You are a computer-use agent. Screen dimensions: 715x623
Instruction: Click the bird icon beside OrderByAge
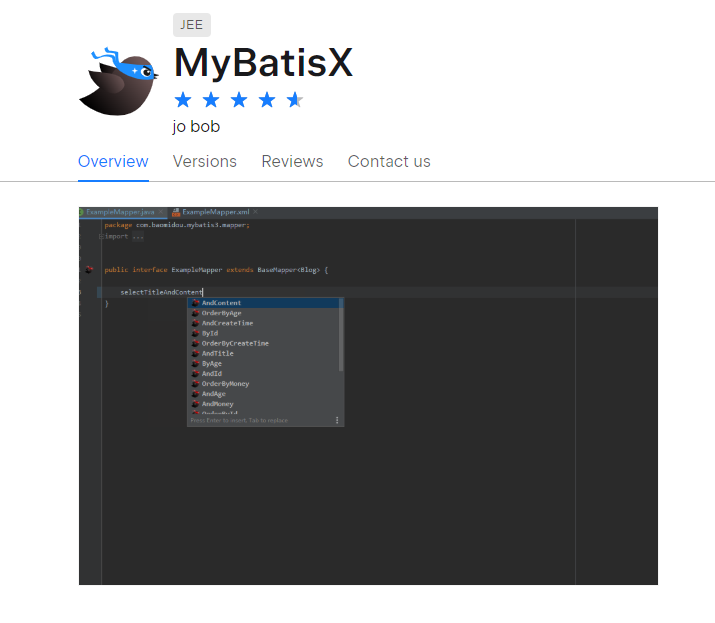[x=196, y=313]
